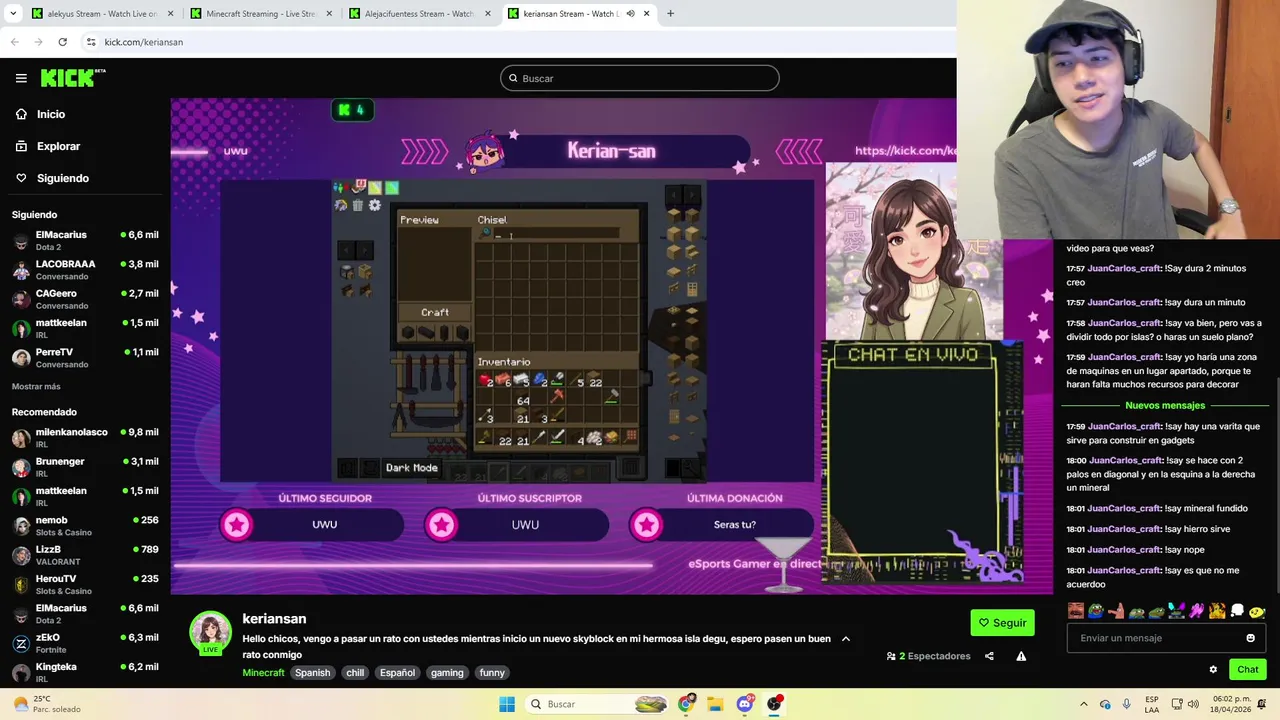Viewport: 1280px width, 720px height.
Task: Open the Minecraft category link
Action: pyautogui.click(x=263, y=672)
